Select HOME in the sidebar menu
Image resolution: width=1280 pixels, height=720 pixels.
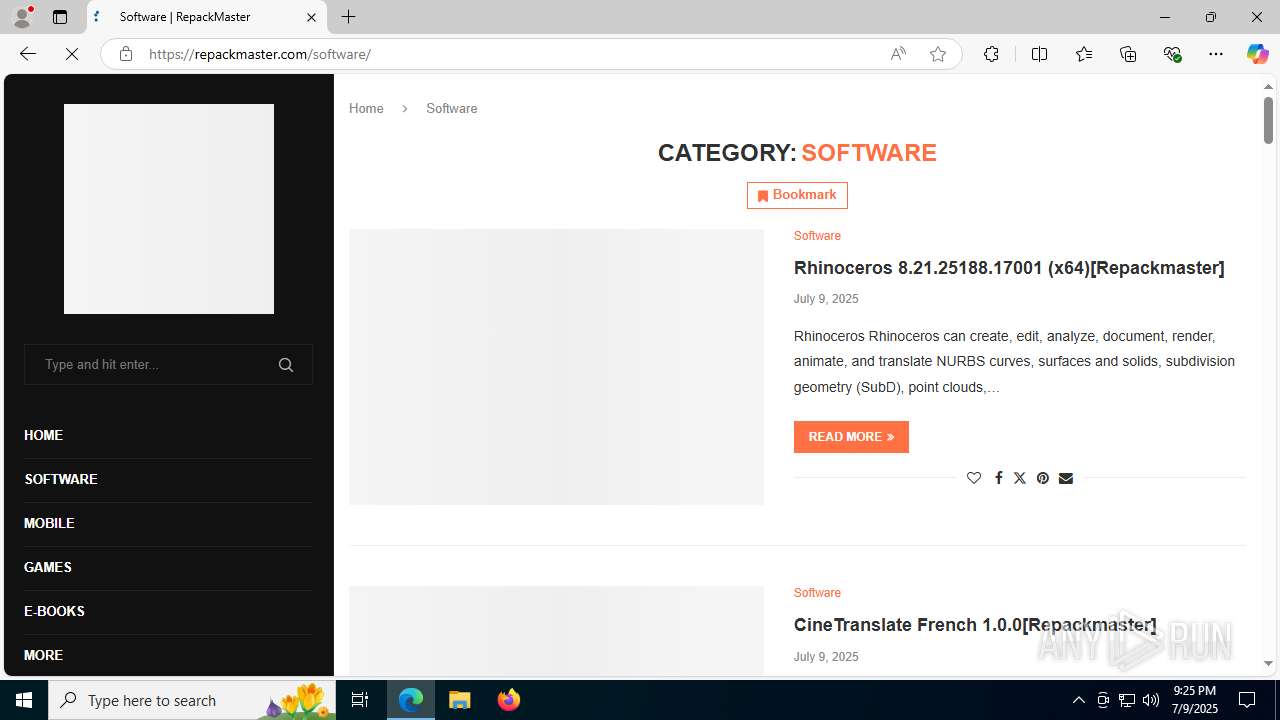44,435
